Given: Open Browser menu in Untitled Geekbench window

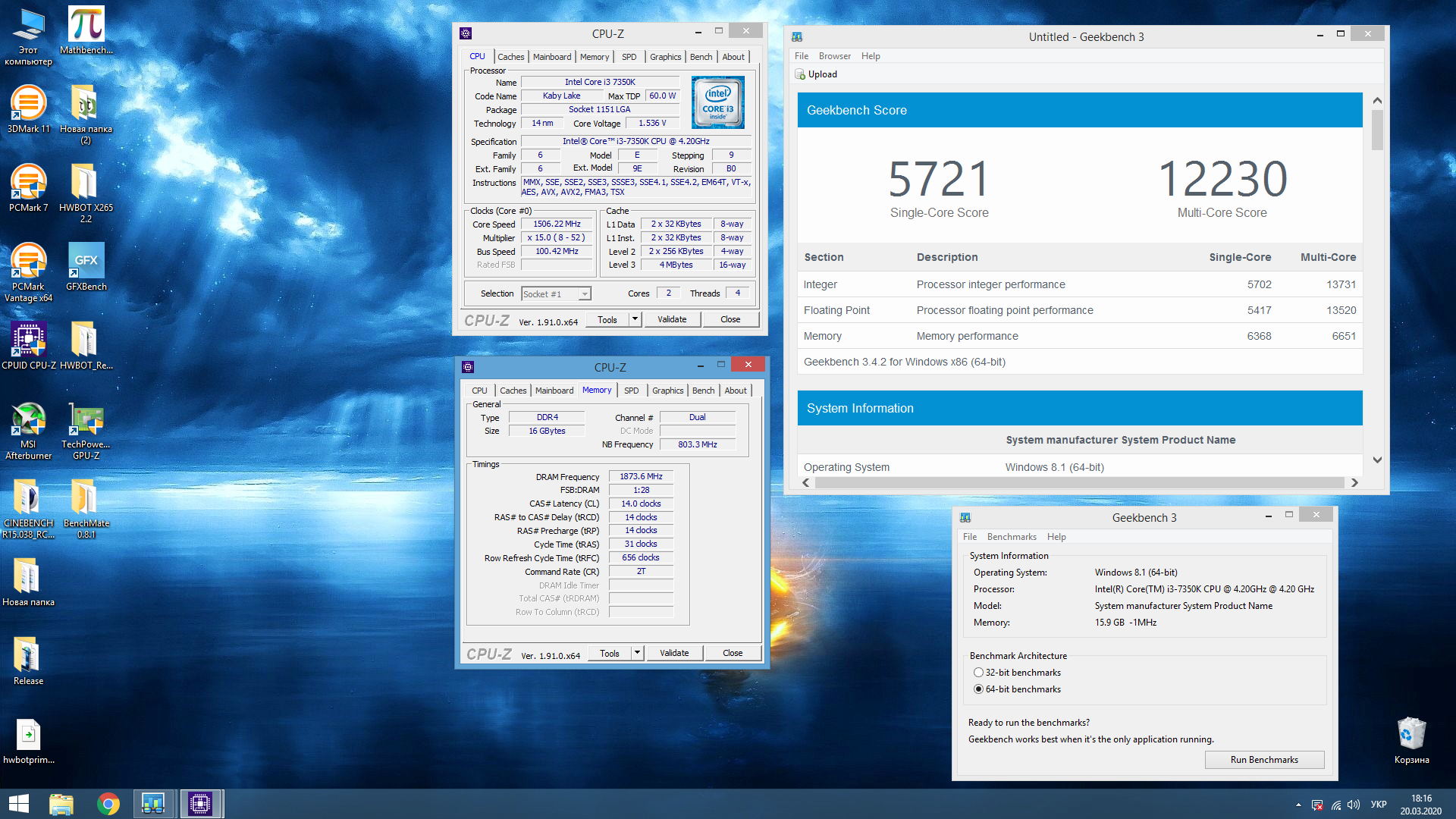Looking at the screenshot, I should 834,56.
